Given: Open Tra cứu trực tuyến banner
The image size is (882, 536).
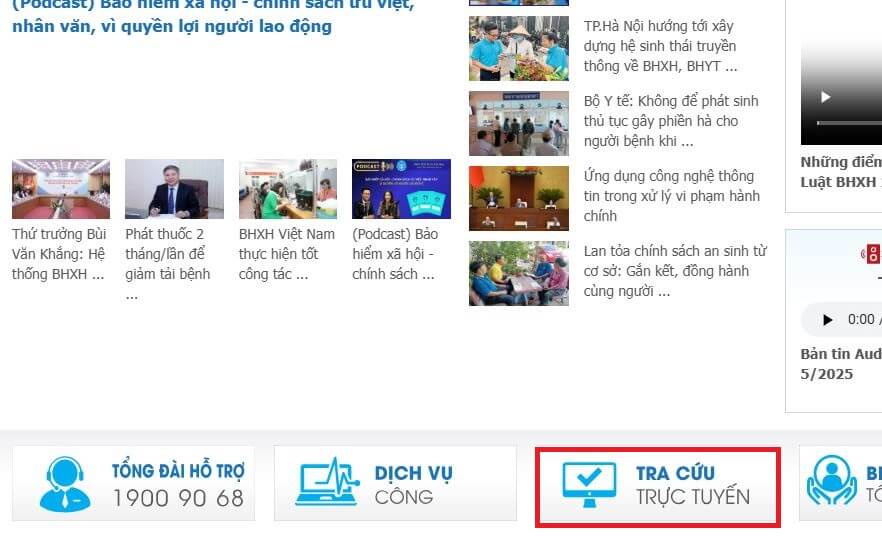Looking at the screenshot, I should pyautogui.click(x=658, y=487).
